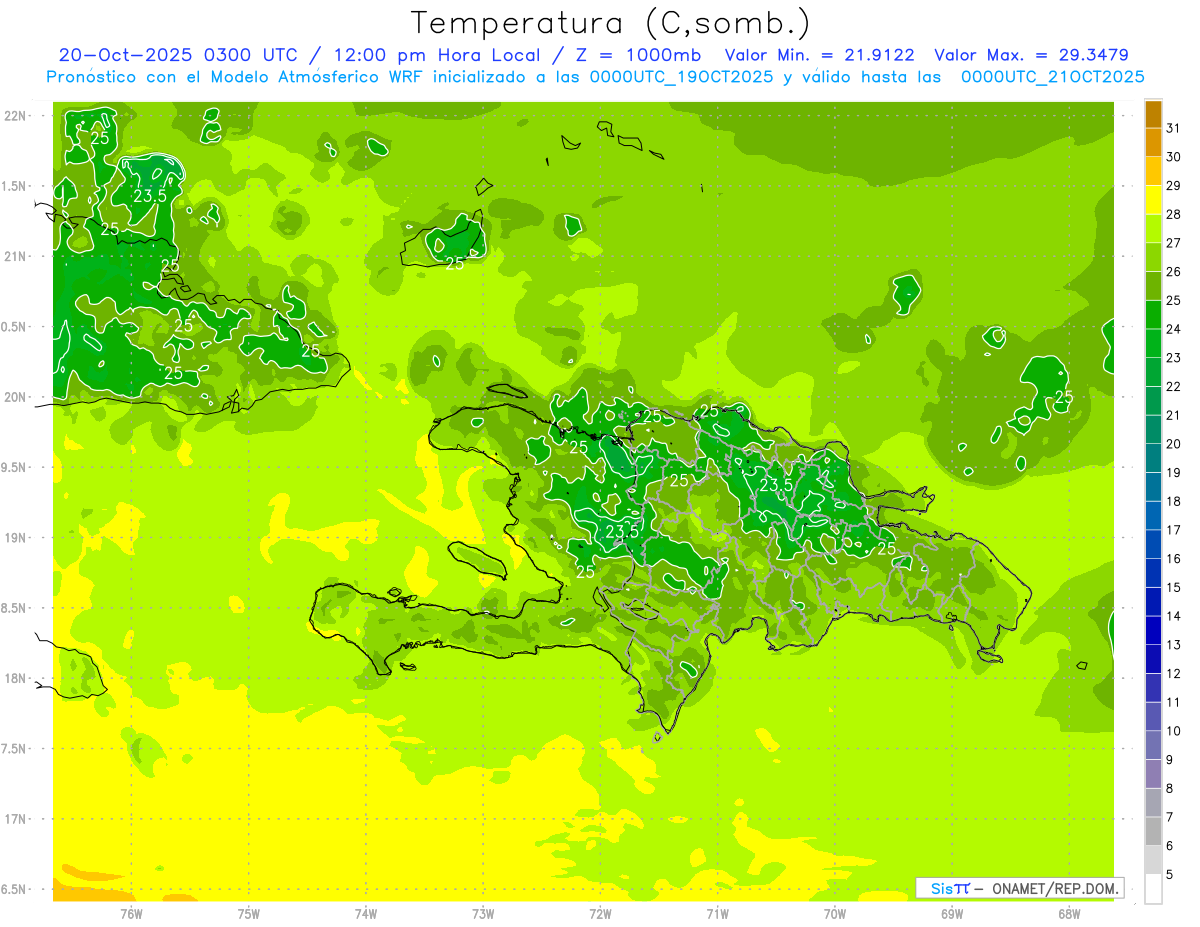Click the 76W longitude axis label
The height and width of the screenshot is (927, 1200).
(x=131, y=913)
